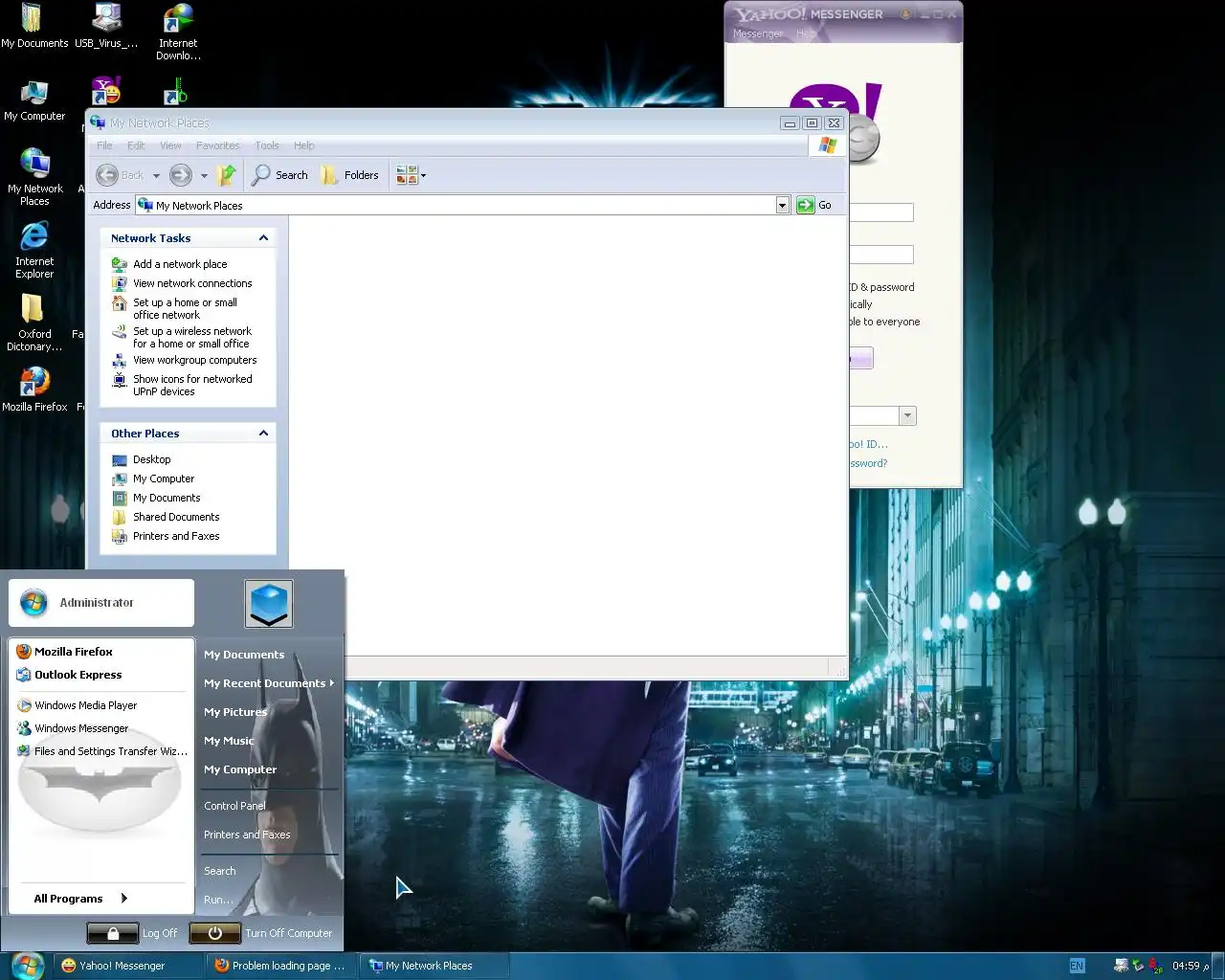Expand the Address bar dropdown
The width and height of the screenshot is (1225, 980).
[x=782, y=205]
